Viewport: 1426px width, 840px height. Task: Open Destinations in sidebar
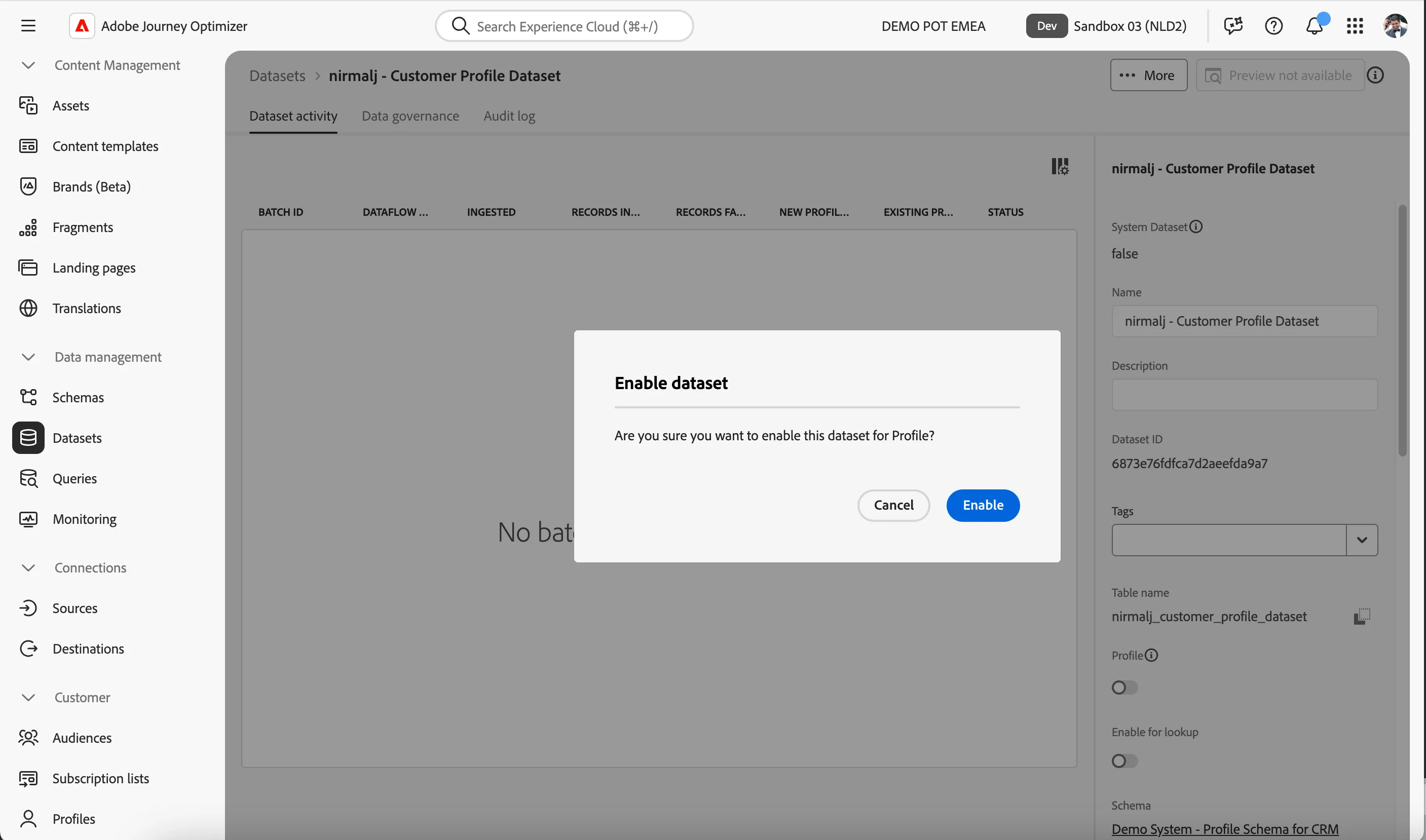coord(88,648)
